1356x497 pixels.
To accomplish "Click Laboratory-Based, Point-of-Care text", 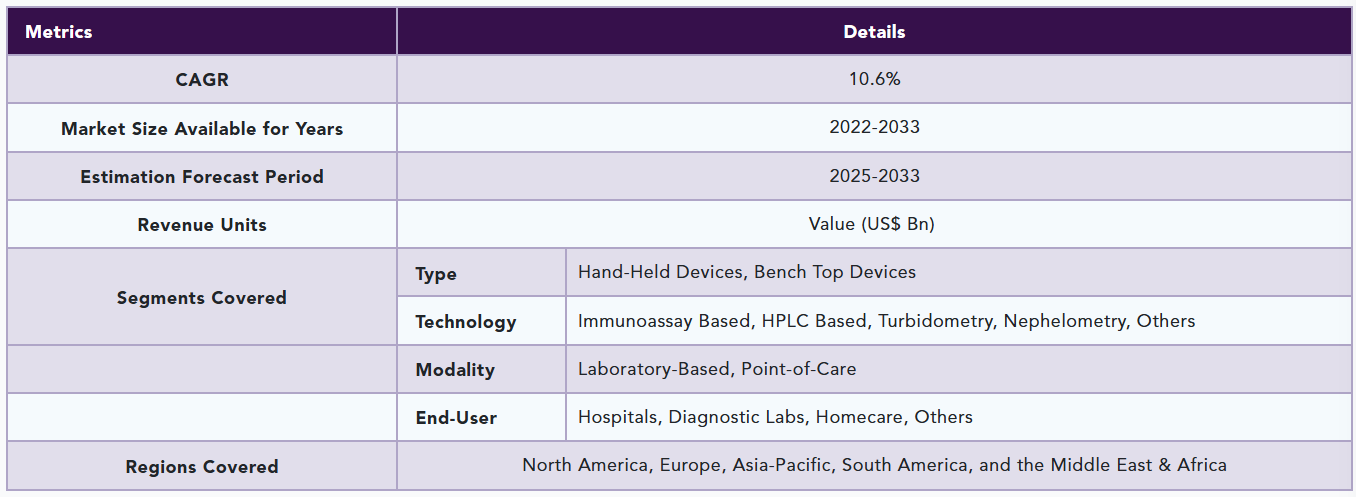I will pos(717,369).
